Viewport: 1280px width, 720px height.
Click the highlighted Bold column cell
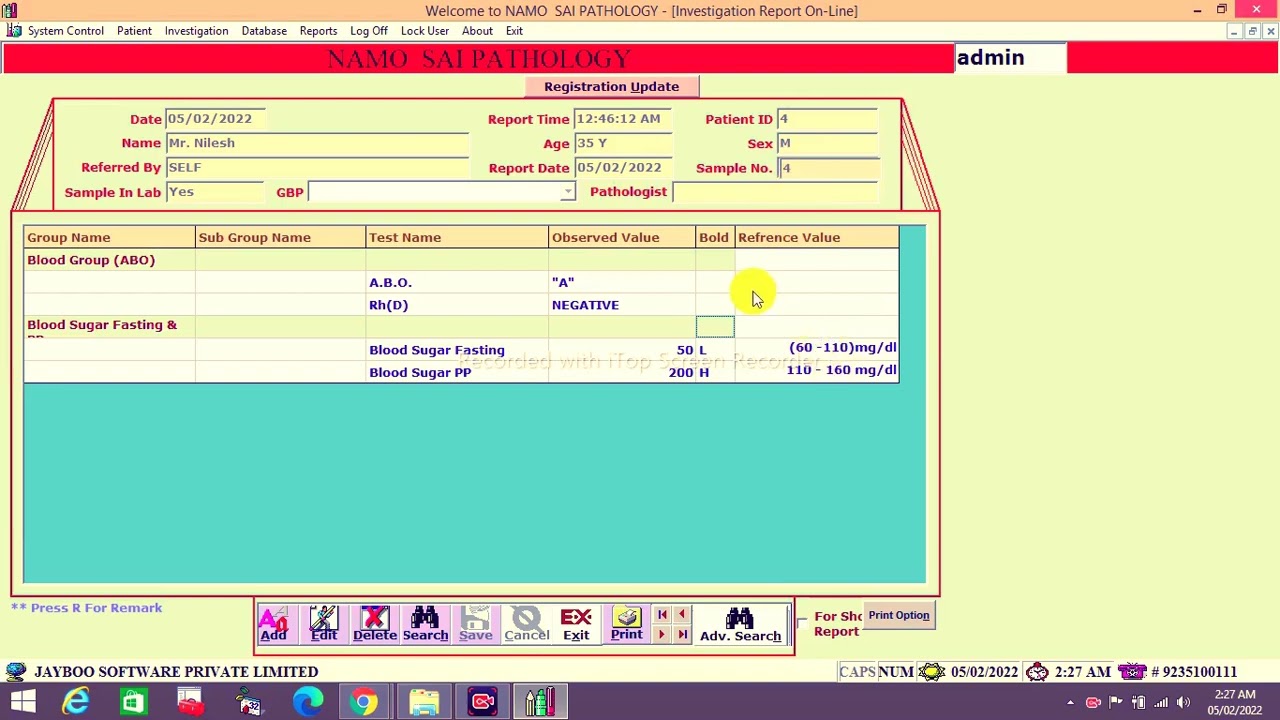pyautogui.click(x=715, y=328)
